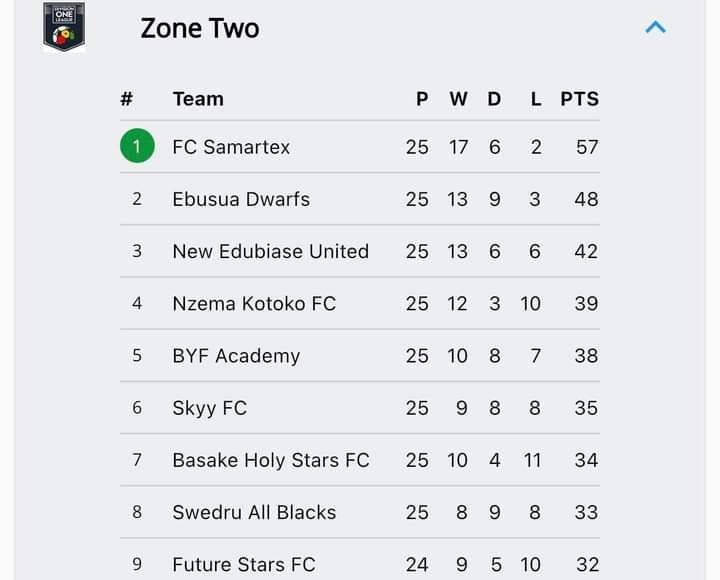720x580 pixels.
Task: Select Swedru All Blacks team
Action: [x=254, y=512]
